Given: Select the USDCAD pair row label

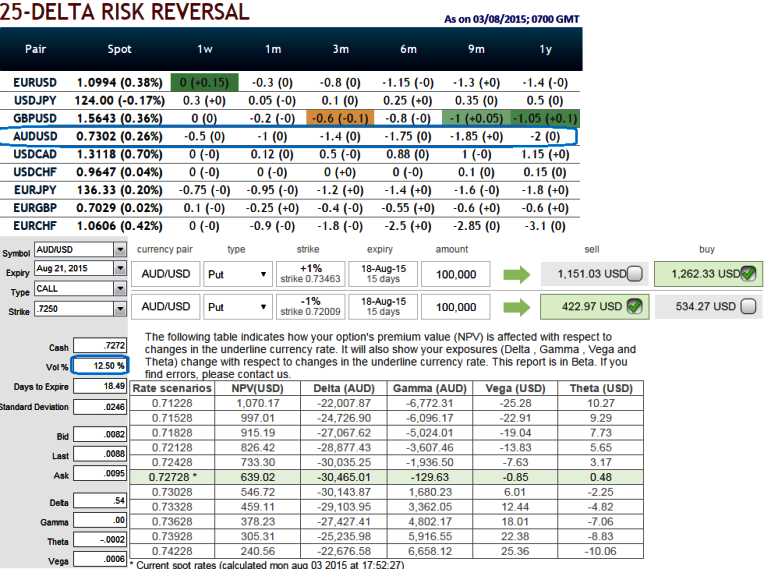Looking at the screenshot, I should pyautogui.click(x=35, y=154).
